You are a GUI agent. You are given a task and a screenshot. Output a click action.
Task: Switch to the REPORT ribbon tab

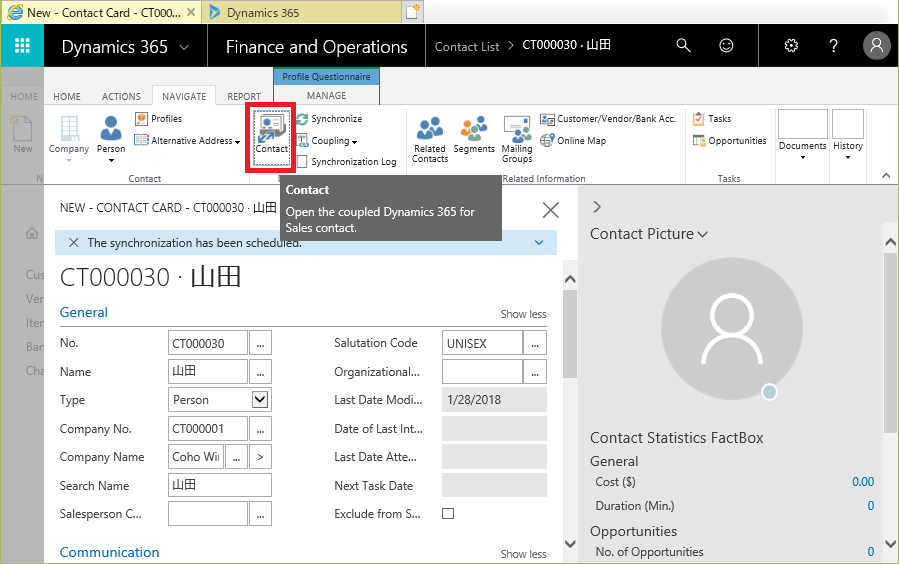(x=244, y=96)
